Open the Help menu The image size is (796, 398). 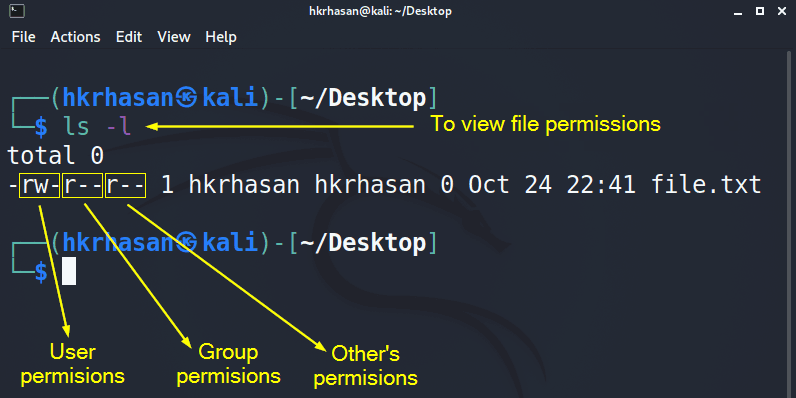221,37
